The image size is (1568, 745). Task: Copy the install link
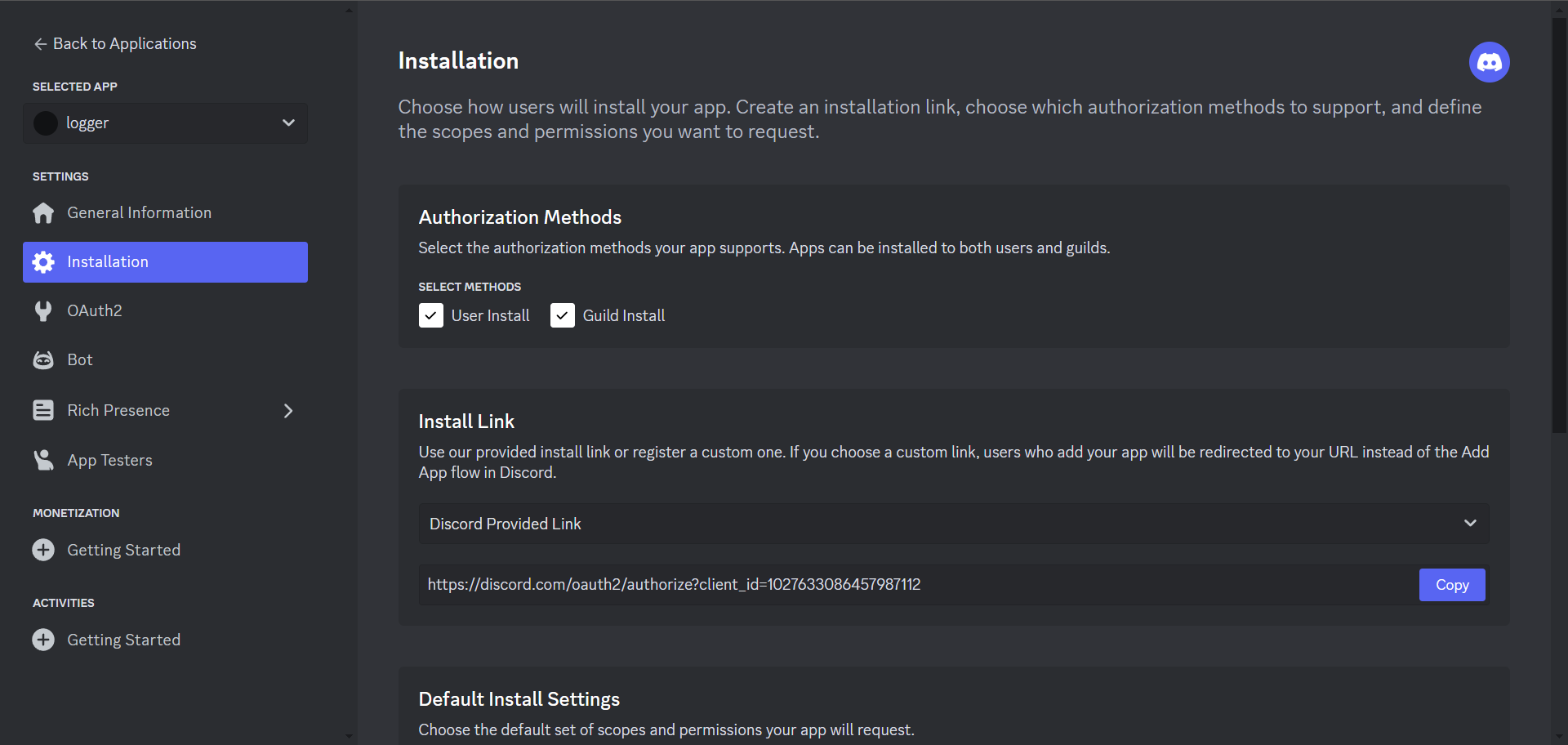(1451, 585)
